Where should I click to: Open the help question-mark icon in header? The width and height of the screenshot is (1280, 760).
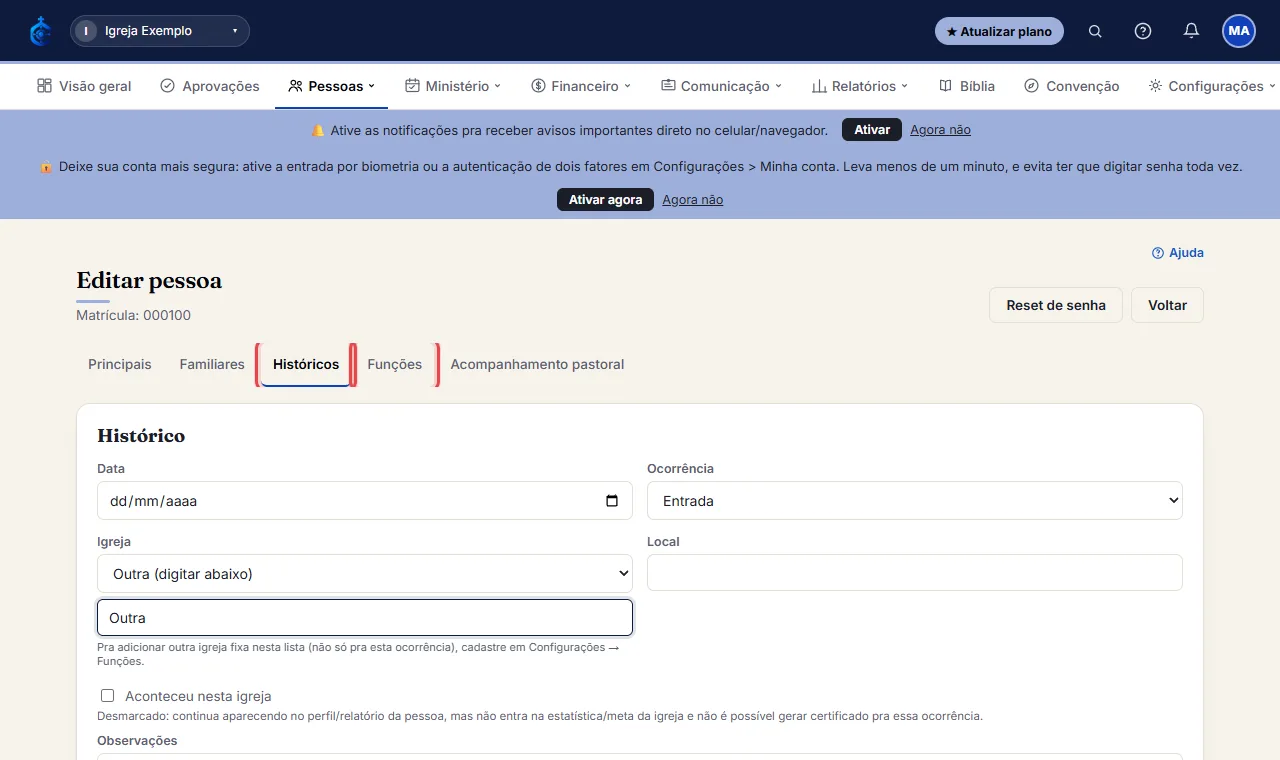tap(1143, 31)
